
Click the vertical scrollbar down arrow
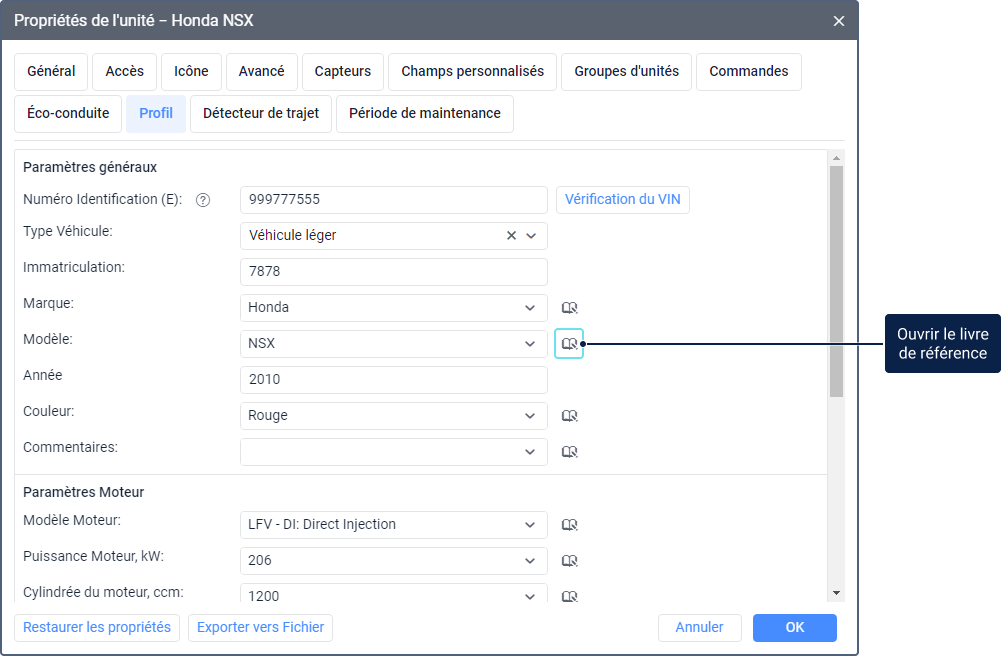(x=836, y=593)
